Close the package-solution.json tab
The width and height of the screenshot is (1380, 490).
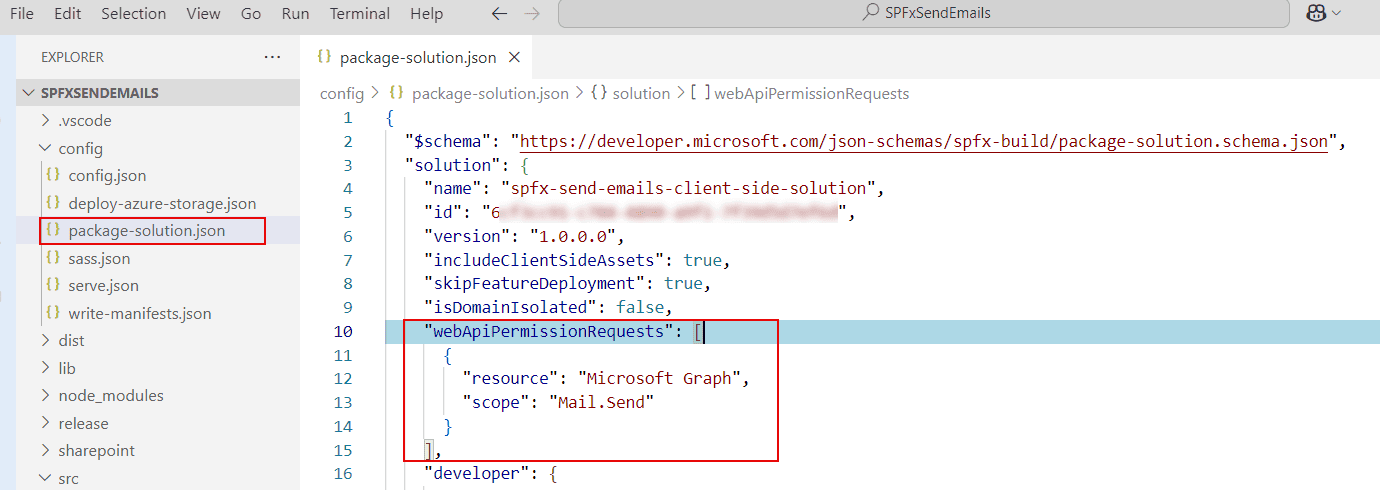[x=514, y=57]
